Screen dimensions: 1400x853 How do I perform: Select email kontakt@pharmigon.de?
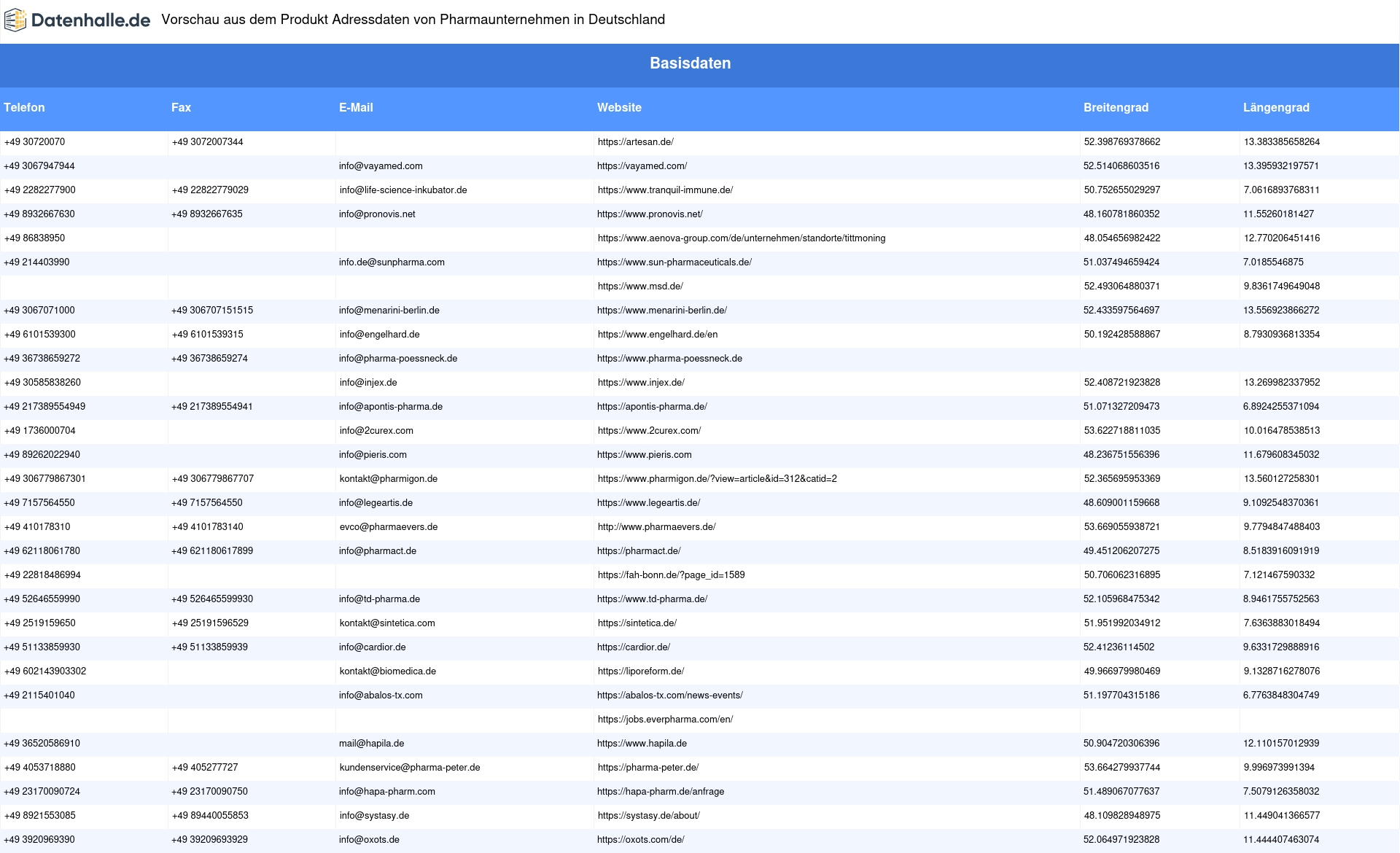tap(388, 479)
